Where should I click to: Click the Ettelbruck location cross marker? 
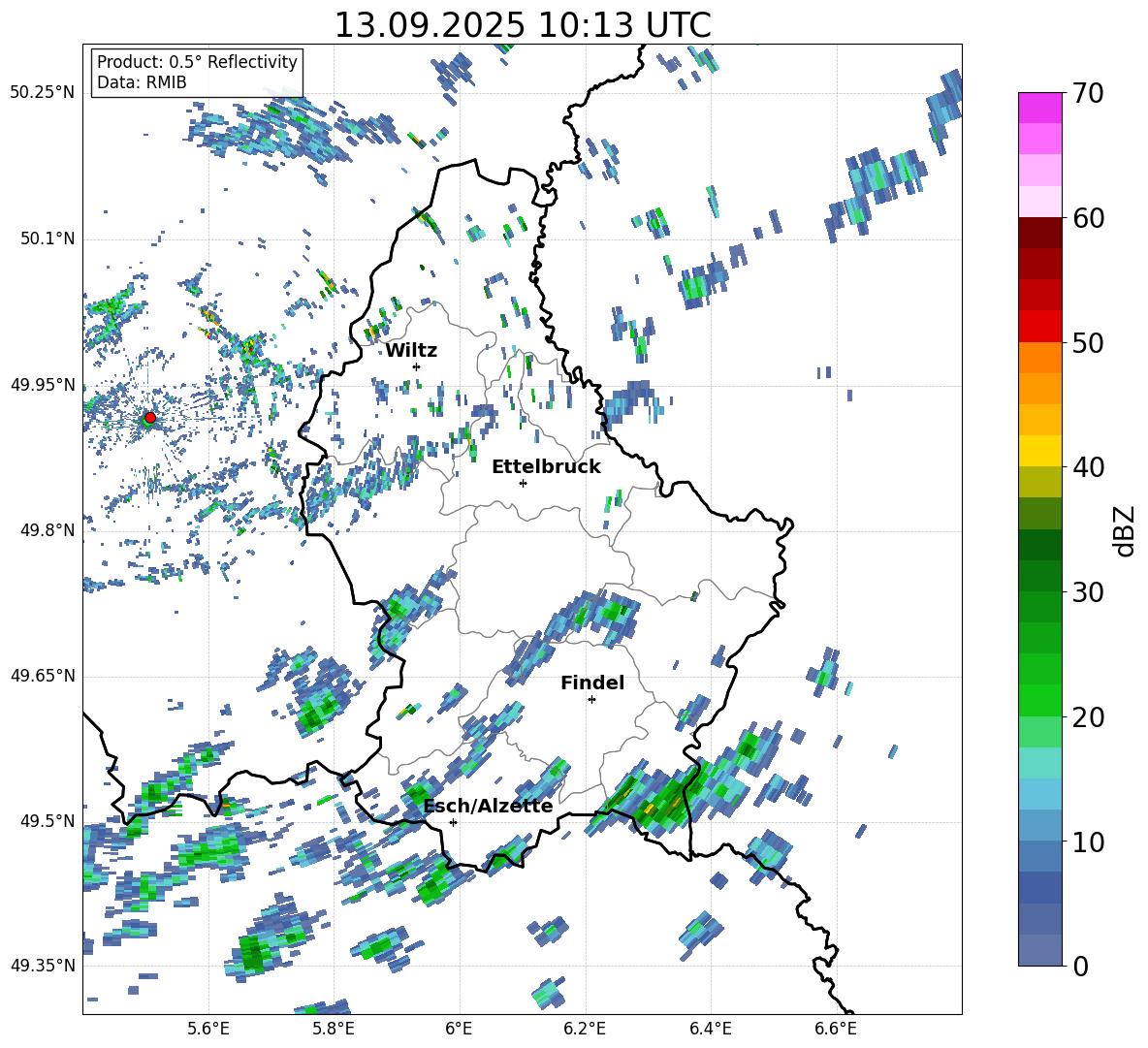(x=523, y=483)
